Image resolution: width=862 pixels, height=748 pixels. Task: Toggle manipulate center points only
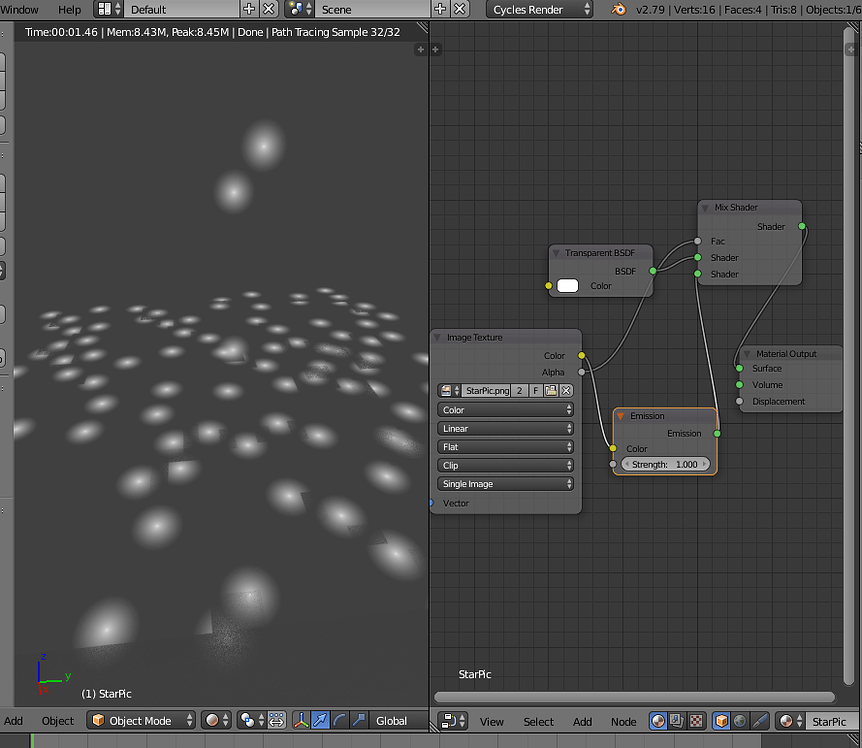pos(277,721)
